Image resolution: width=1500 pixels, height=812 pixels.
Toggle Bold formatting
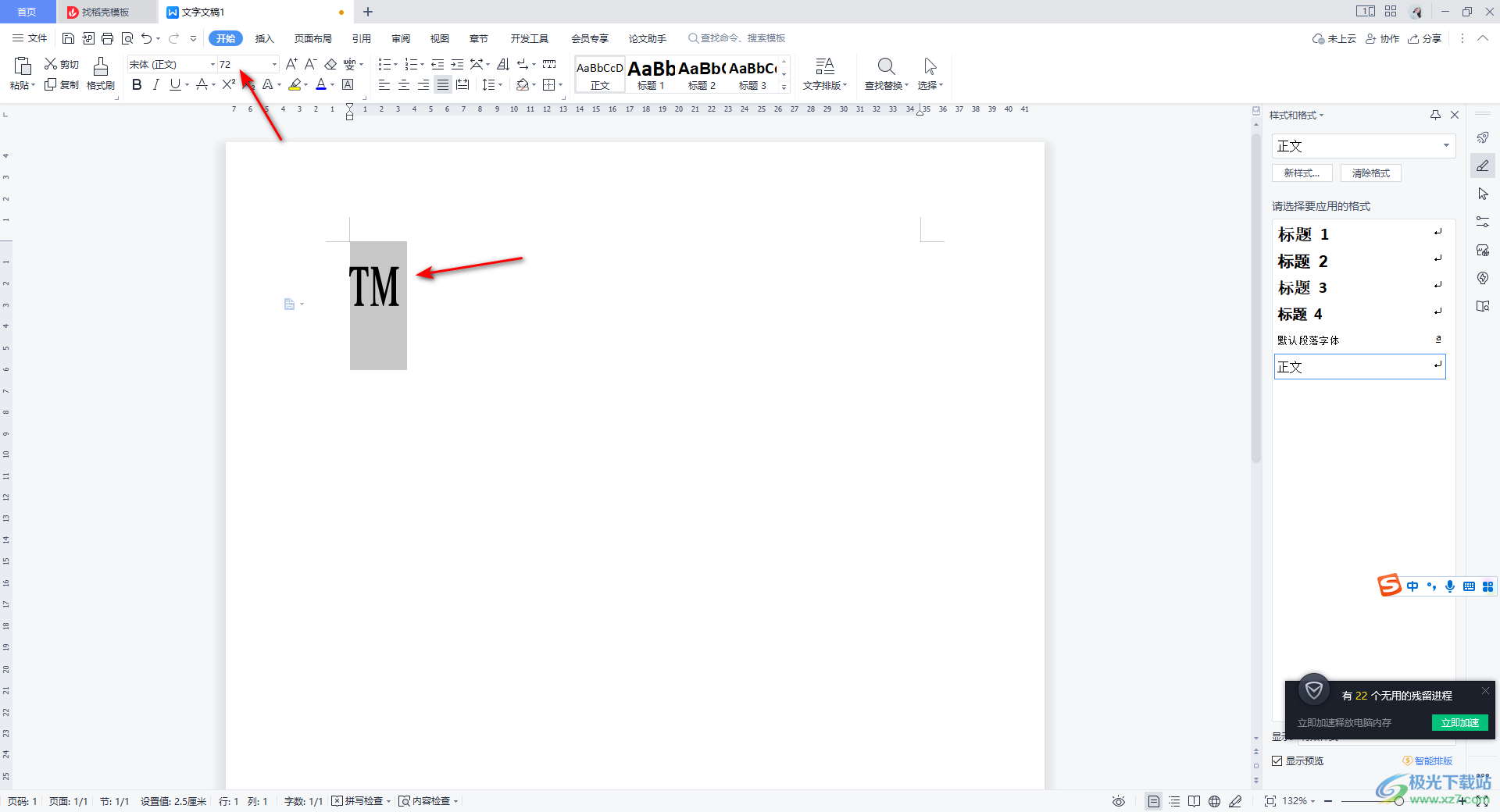point(137,84)
